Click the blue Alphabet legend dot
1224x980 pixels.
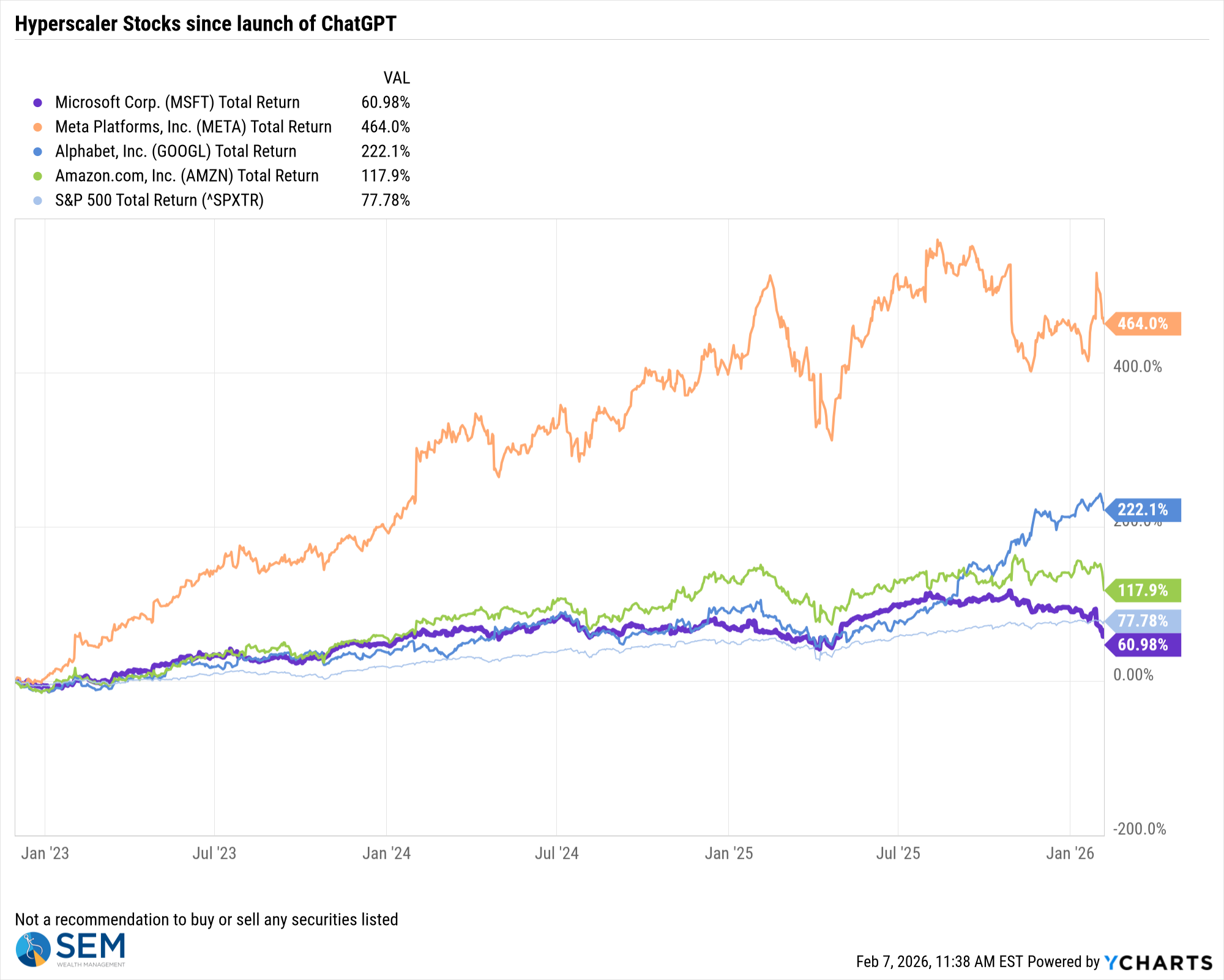(38, 152)
